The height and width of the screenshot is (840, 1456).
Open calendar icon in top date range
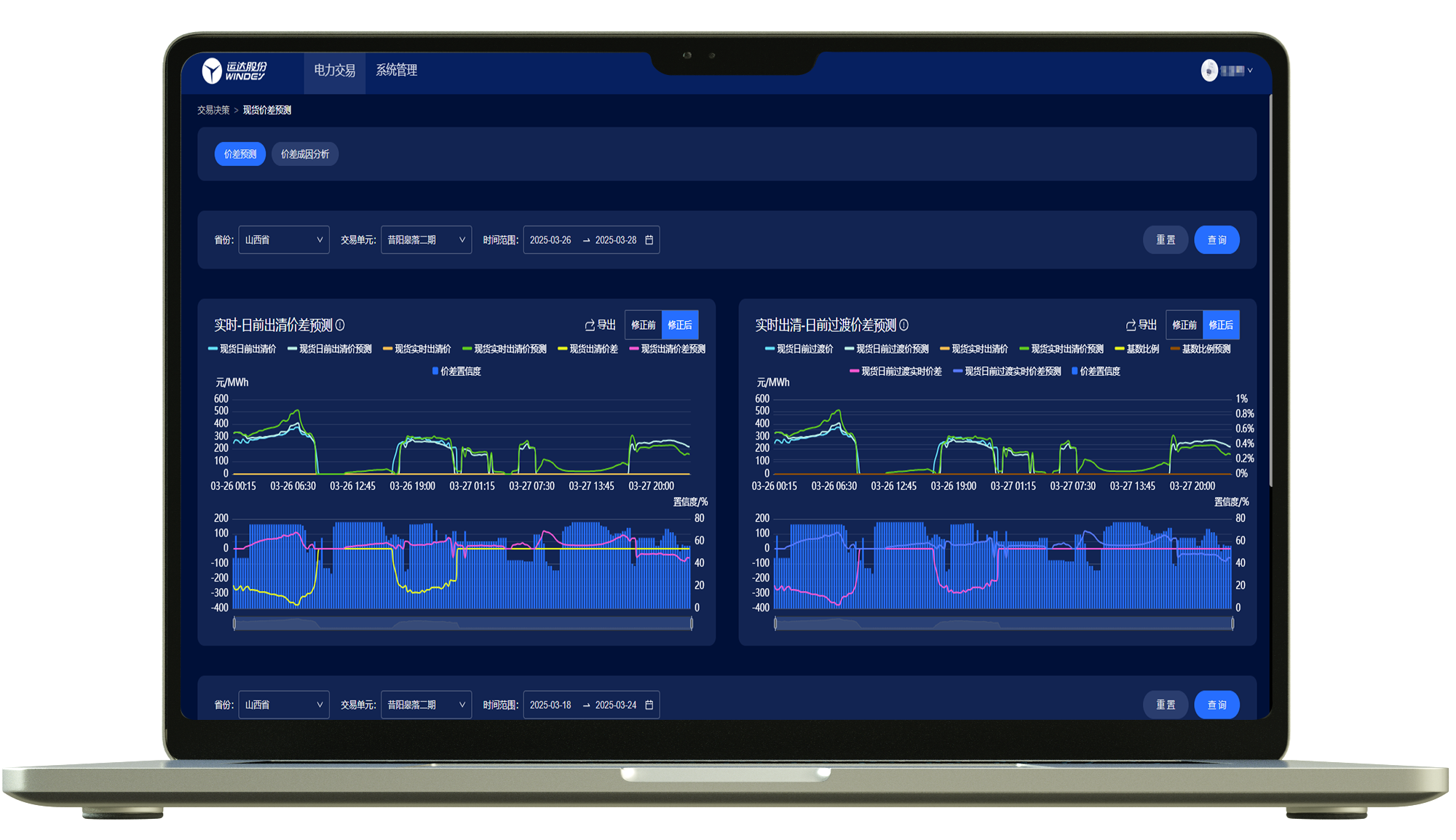649,240
